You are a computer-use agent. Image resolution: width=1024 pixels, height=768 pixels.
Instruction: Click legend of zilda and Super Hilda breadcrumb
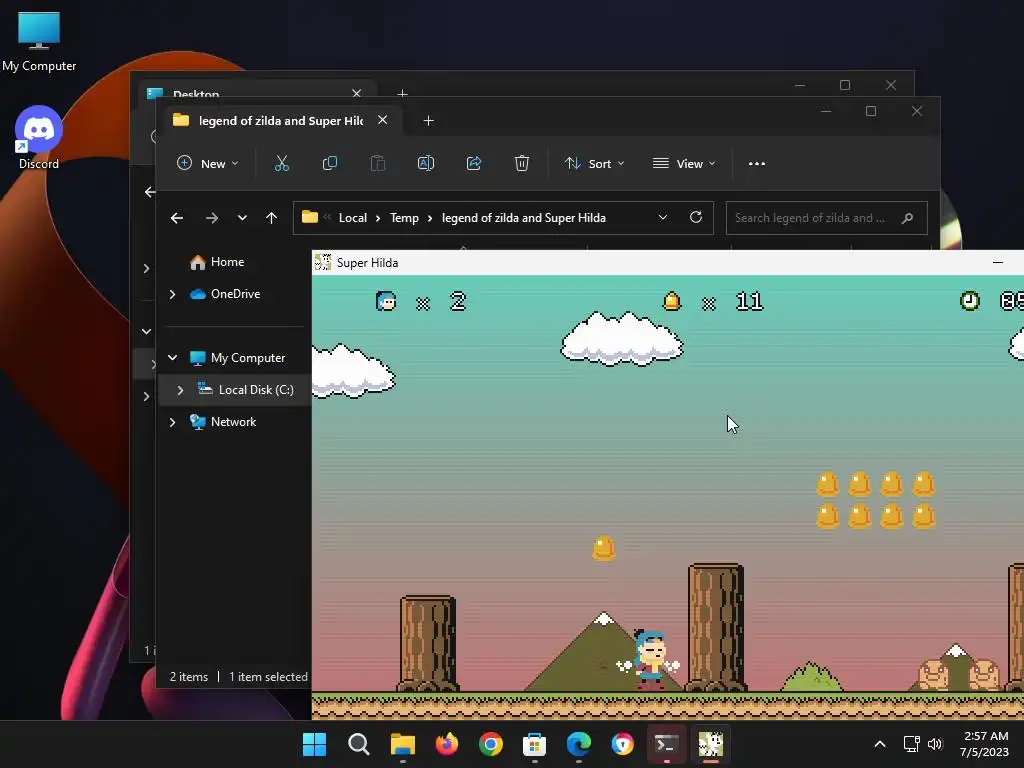(524, 218)
